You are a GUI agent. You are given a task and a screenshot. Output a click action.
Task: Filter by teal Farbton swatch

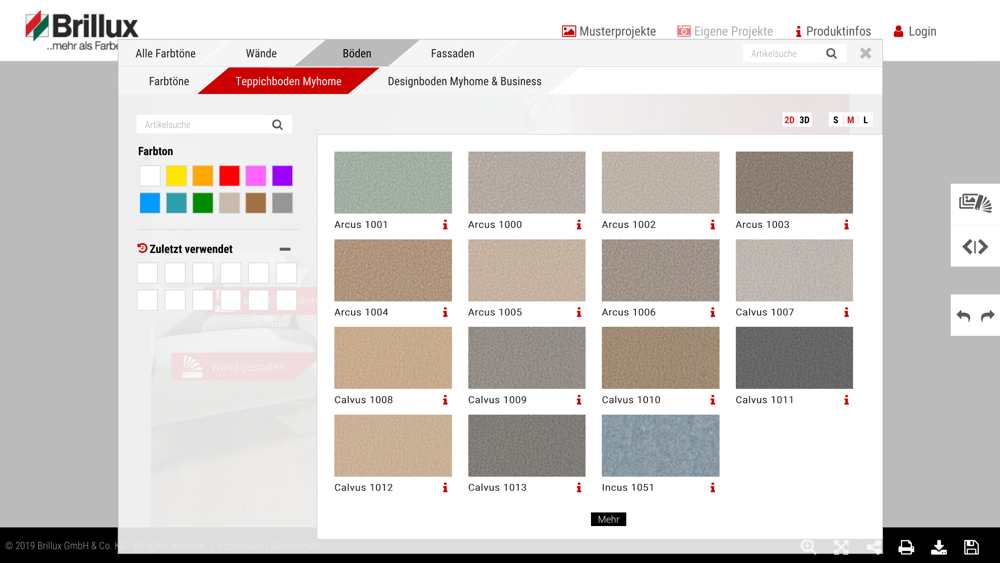click(x=177, y=203)
